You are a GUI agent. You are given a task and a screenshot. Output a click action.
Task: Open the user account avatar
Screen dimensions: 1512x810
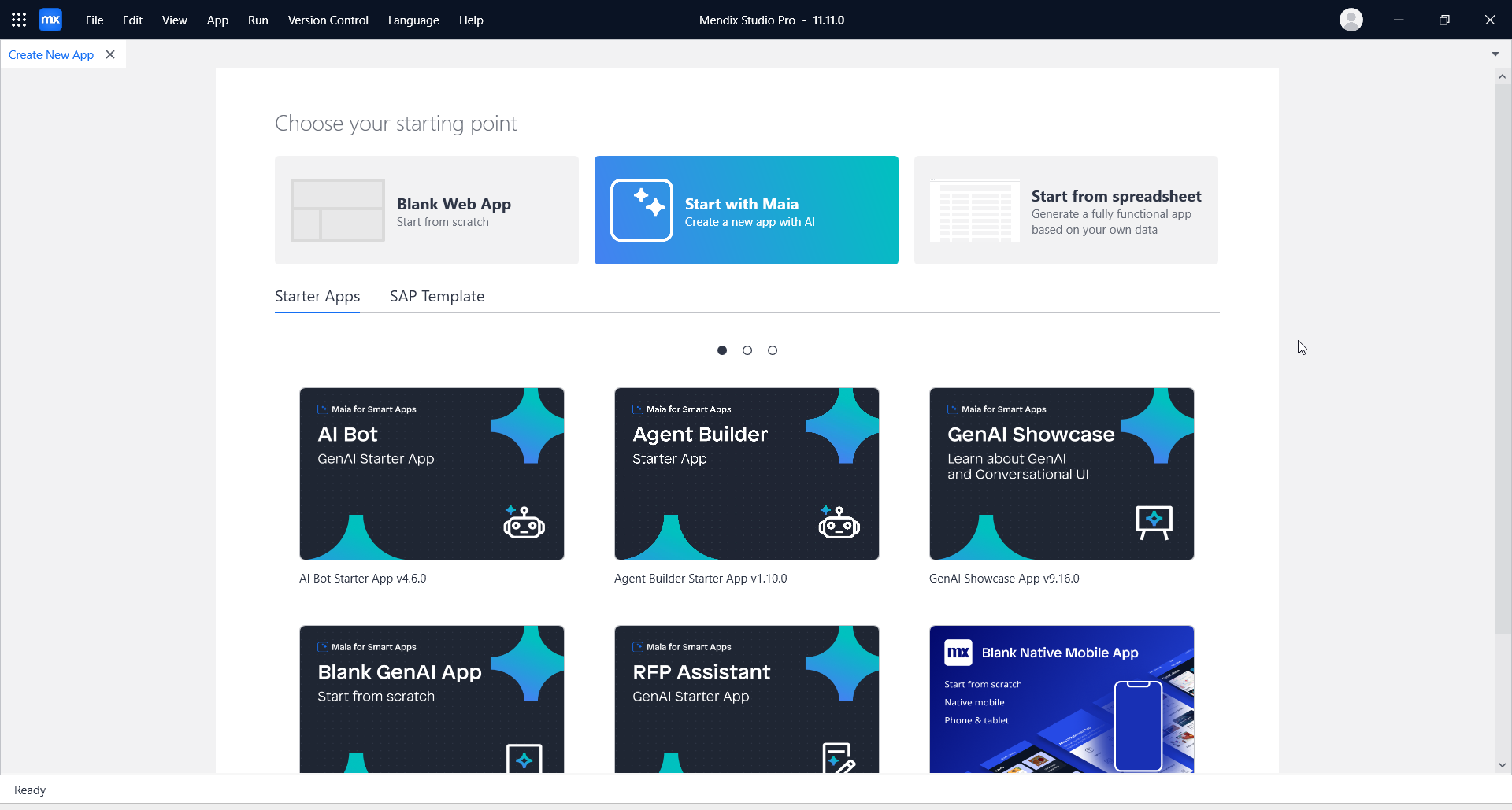(1351, 20)
